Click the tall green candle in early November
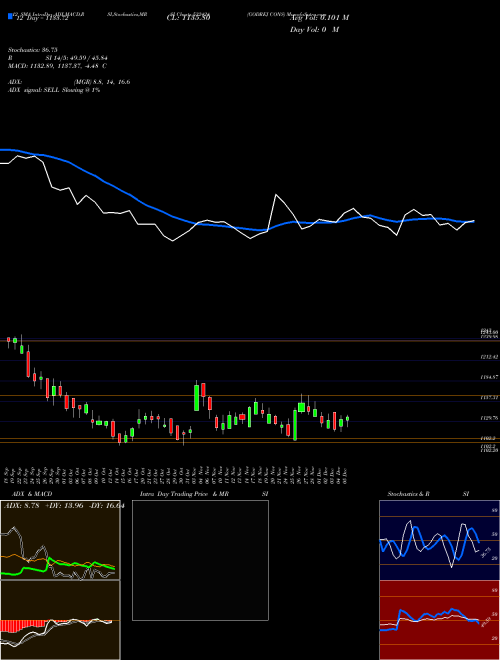 (197, 398)
